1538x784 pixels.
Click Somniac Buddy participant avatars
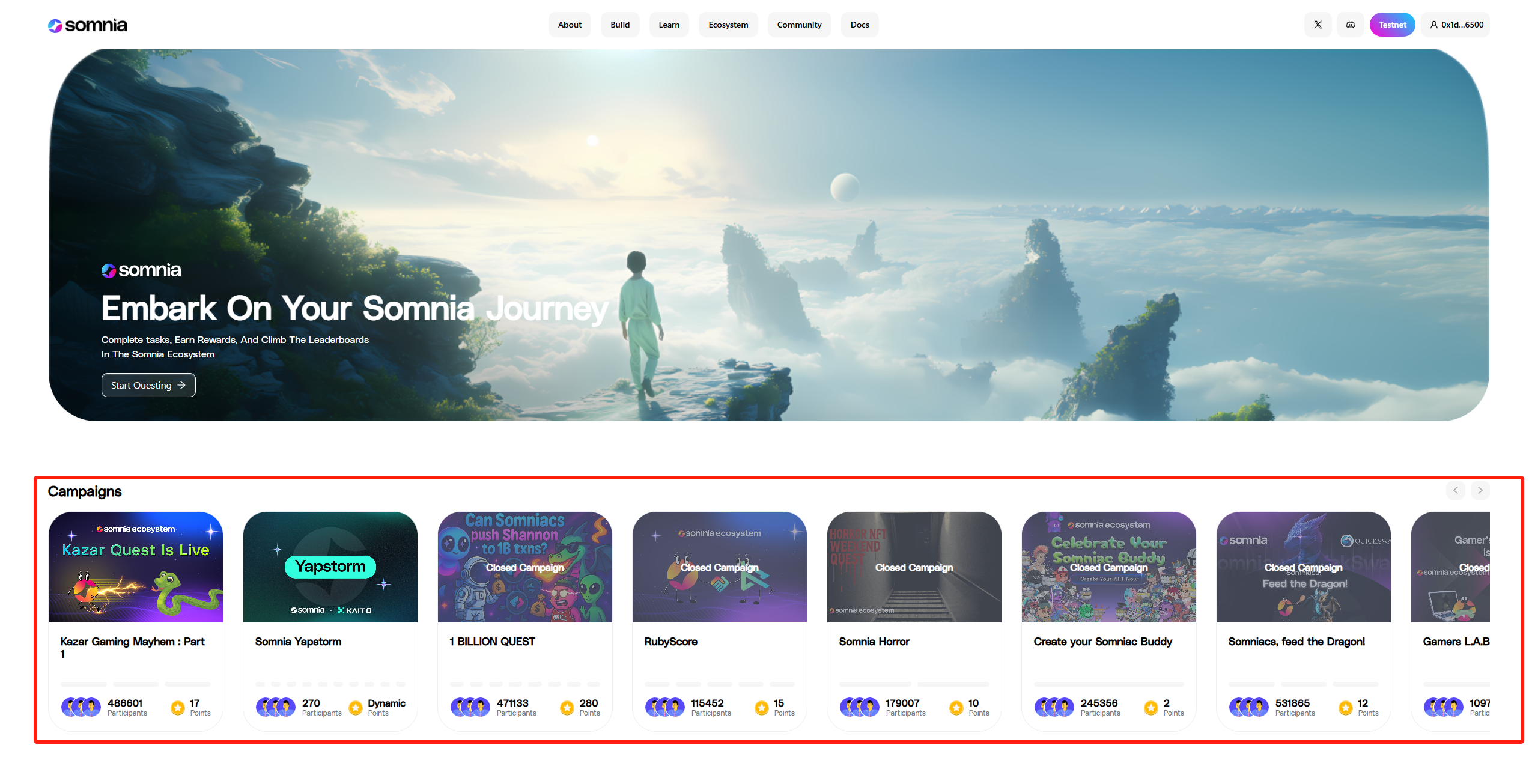coord(1054,707)
